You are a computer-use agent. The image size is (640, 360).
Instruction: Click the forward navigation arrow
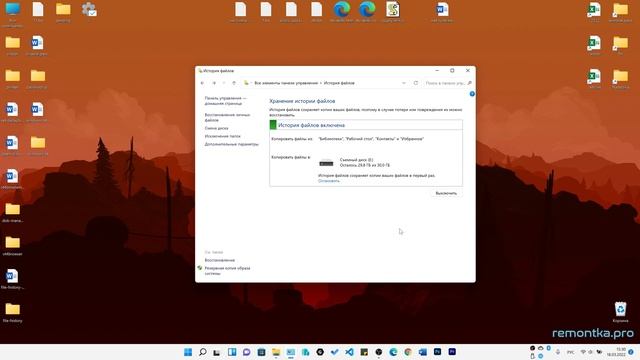(214, 83)
